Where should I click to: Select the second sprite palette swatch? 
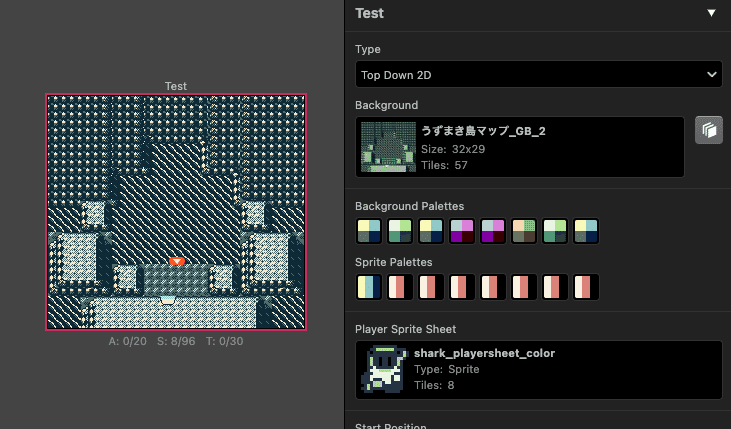(400, 287)
